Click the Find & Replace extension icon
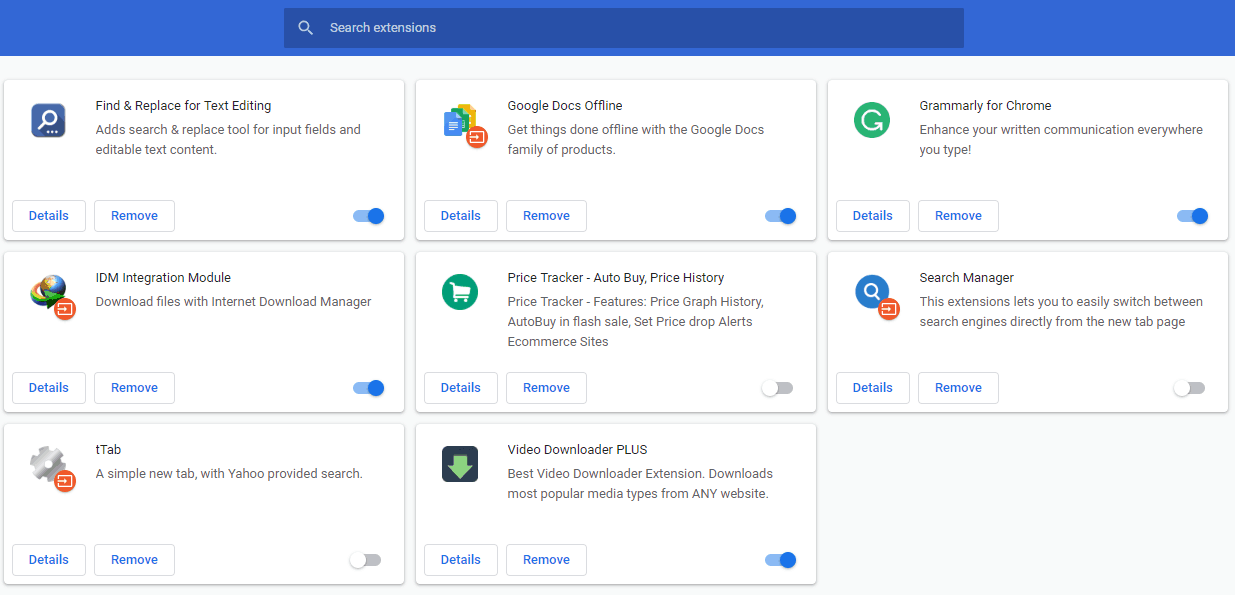 48,120
